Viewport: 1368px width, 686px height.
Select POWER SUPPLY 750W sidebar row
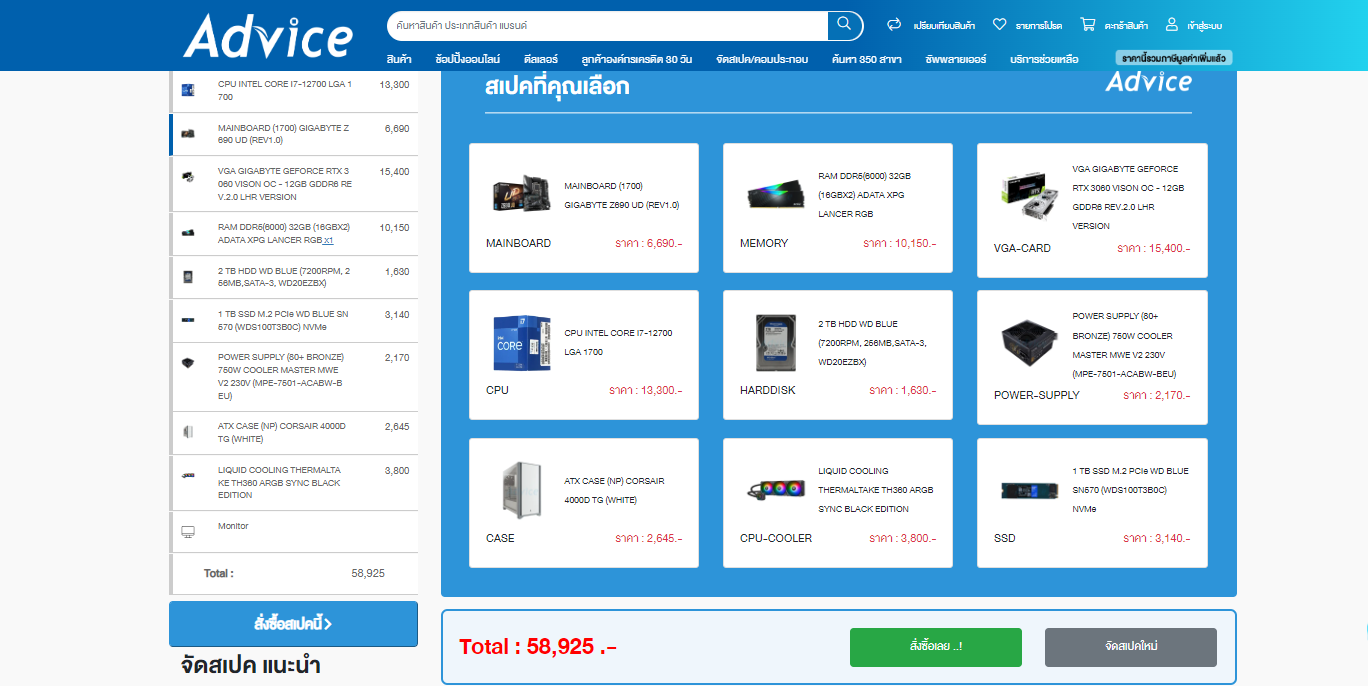pyautogui.click(x=294, y=376)
